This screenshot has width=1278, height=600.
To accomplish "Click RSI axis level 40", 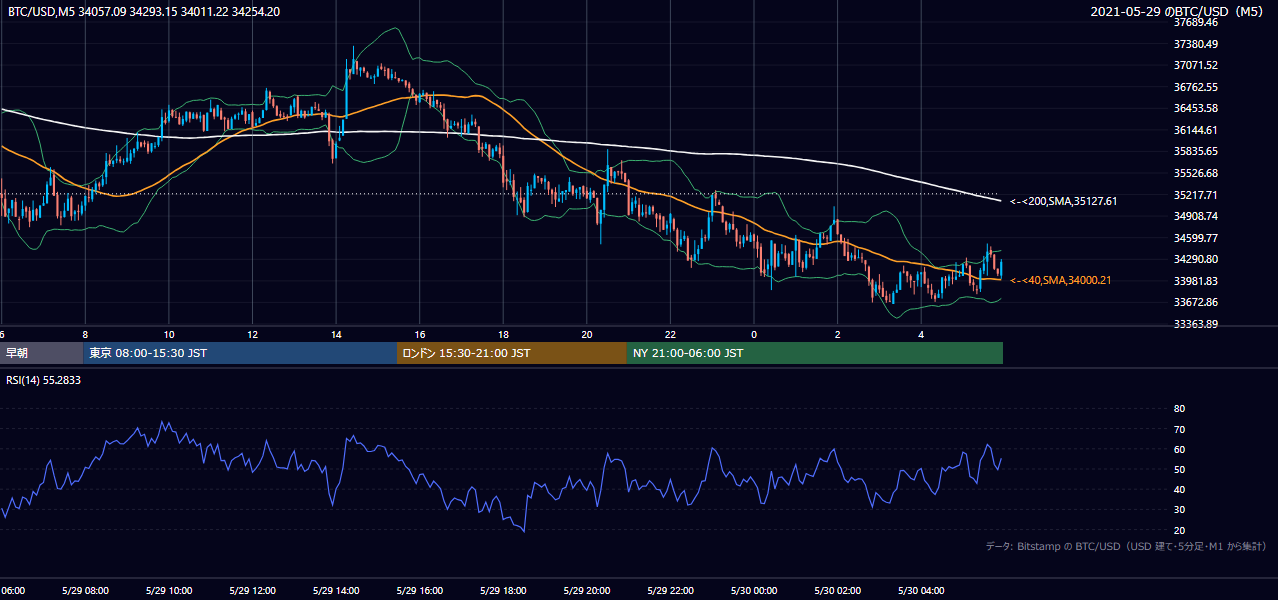I will (1179, 489).
